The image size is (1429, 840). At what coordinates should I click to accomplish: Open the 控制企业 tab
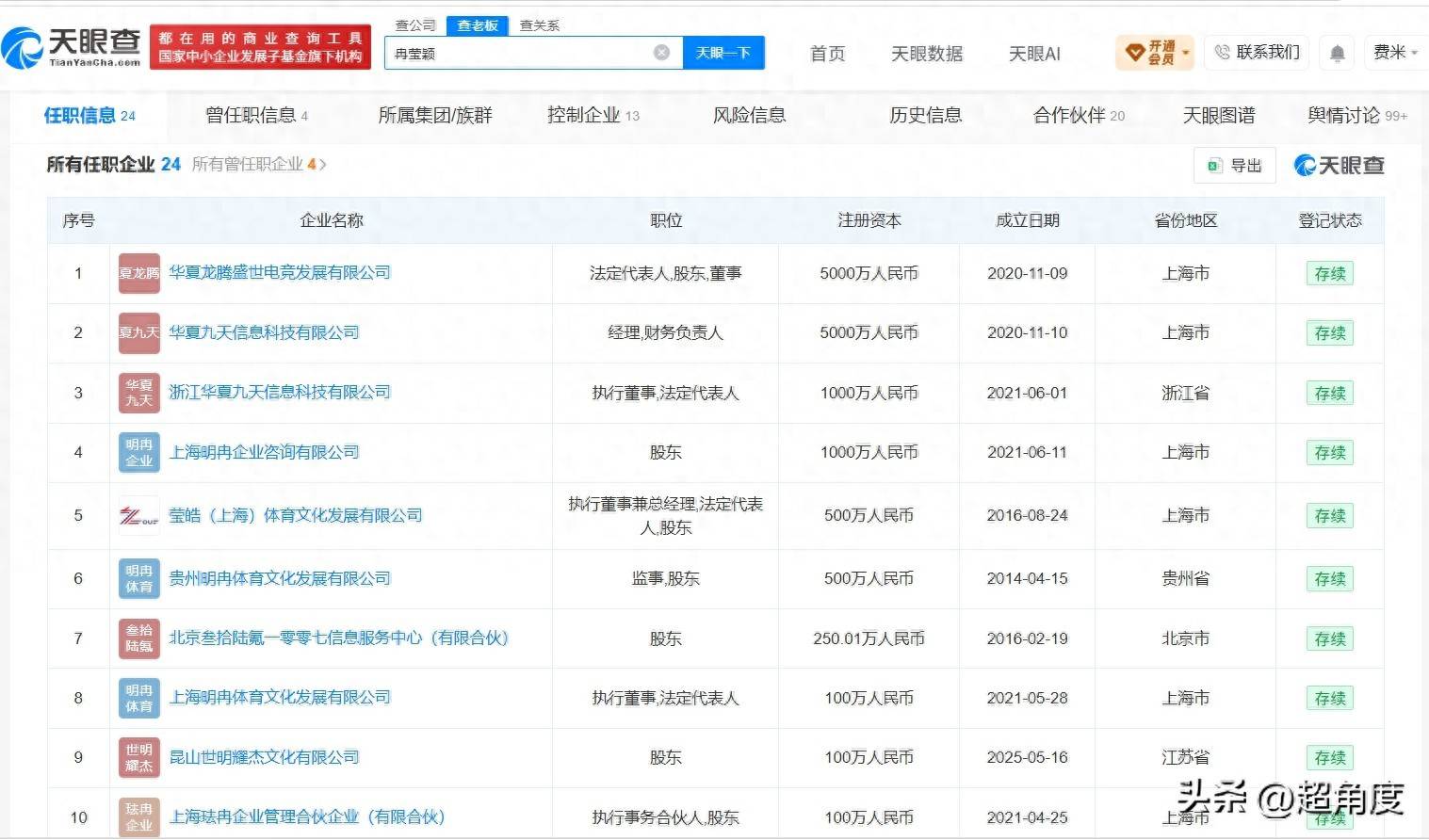593,116
